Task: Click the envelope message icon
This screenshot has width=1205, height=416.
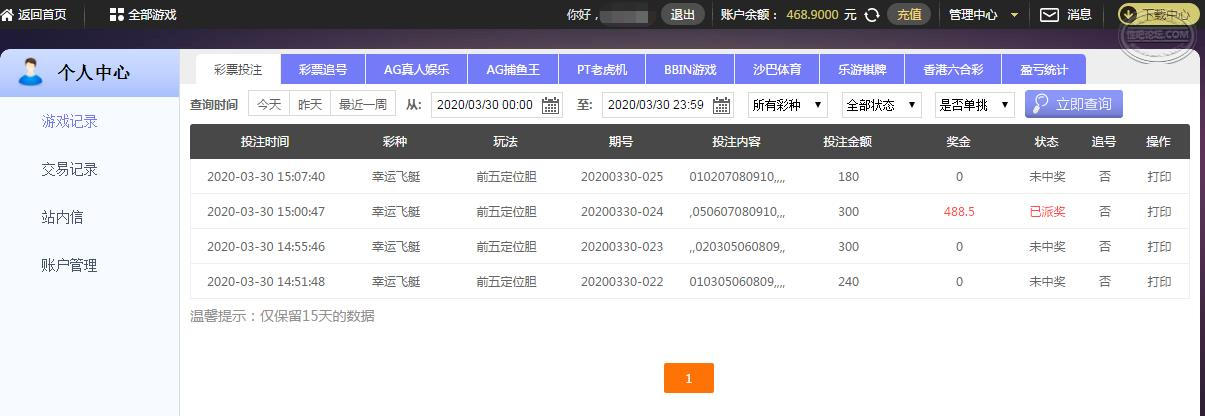Action: (x=1049, y=15)
